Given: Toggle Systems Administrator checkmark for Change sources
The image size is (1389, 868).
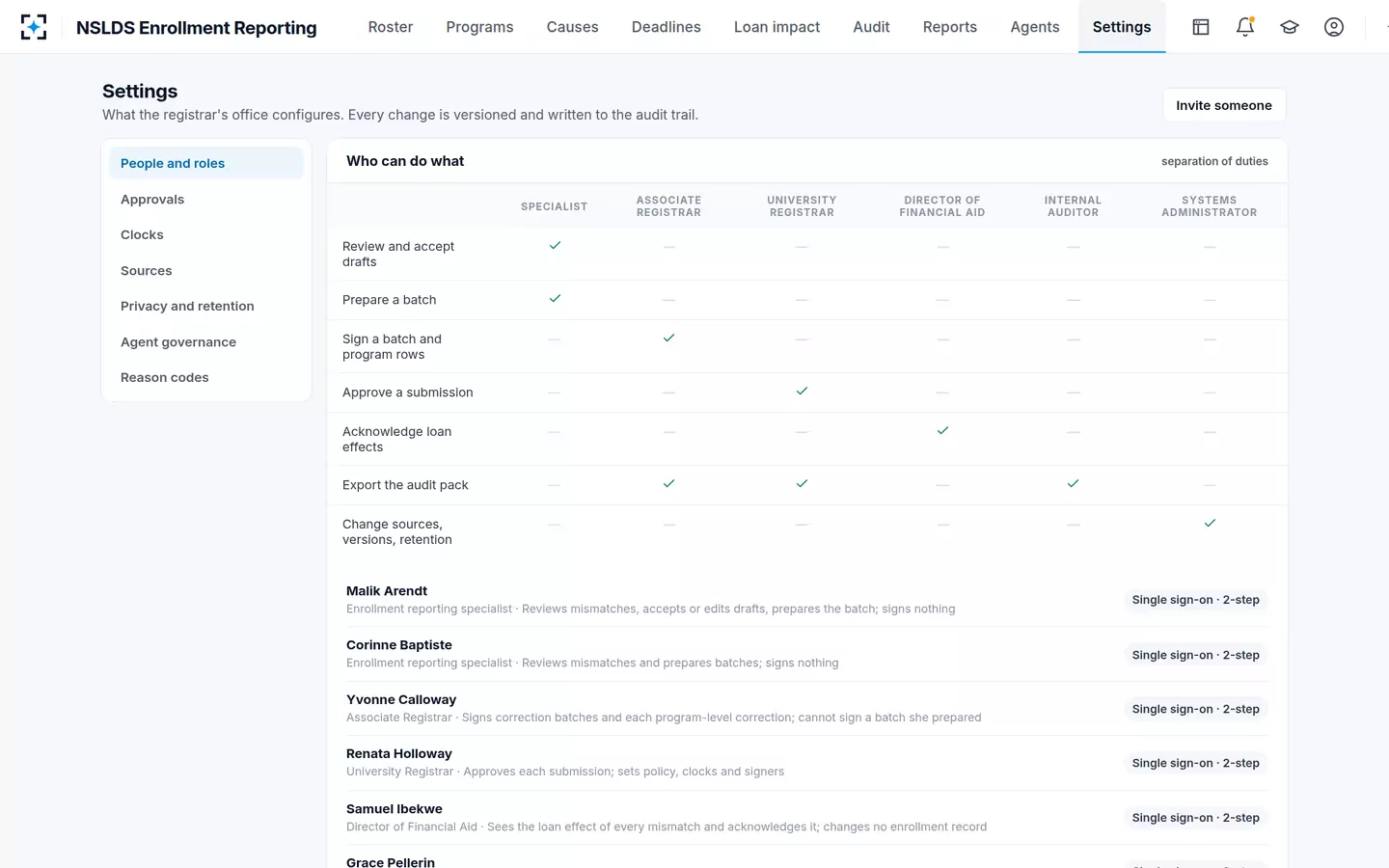Looking at the screenshot, I should click(1210, 524).
